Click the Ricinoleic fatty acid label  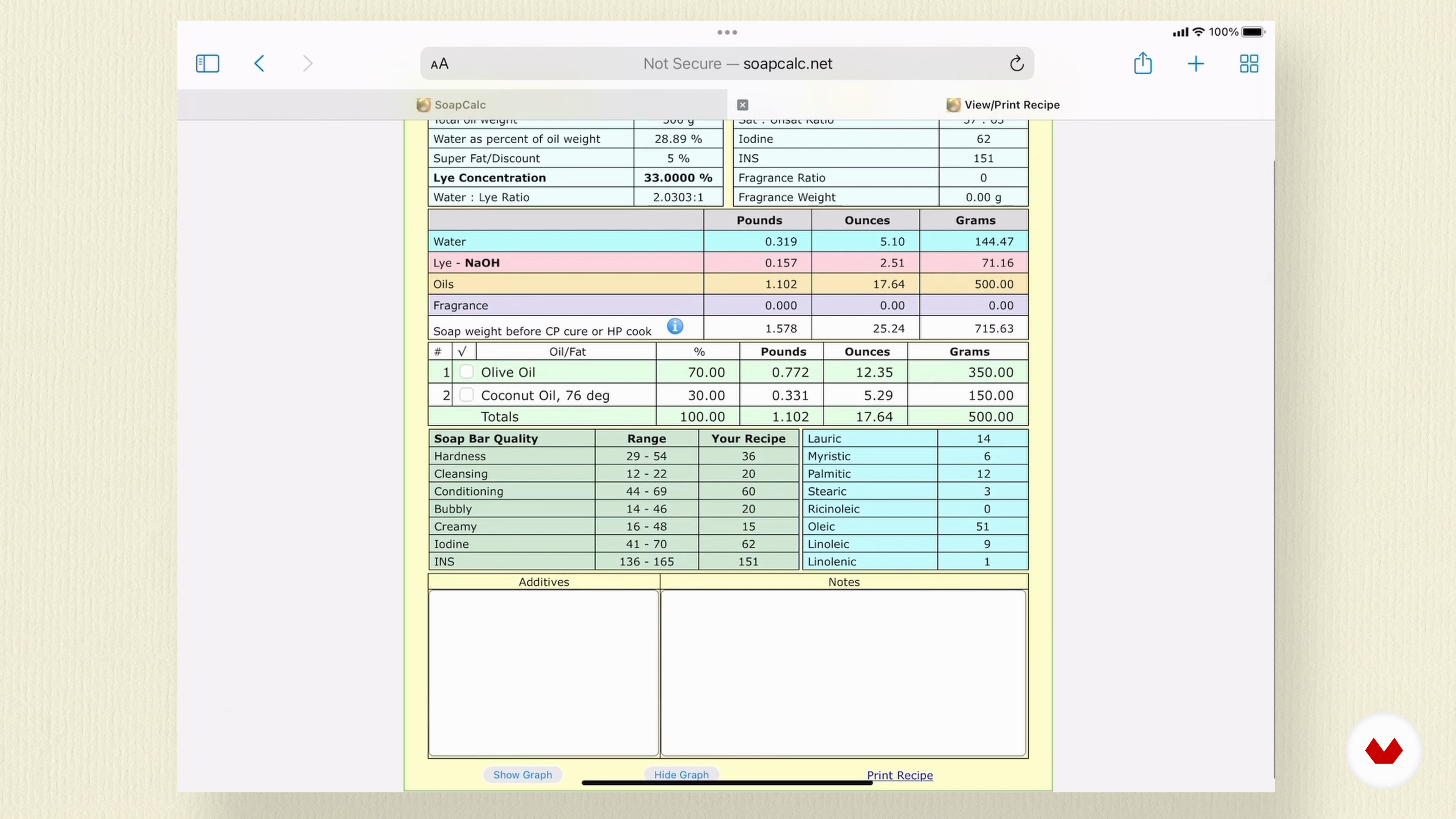tap(833, 509)
